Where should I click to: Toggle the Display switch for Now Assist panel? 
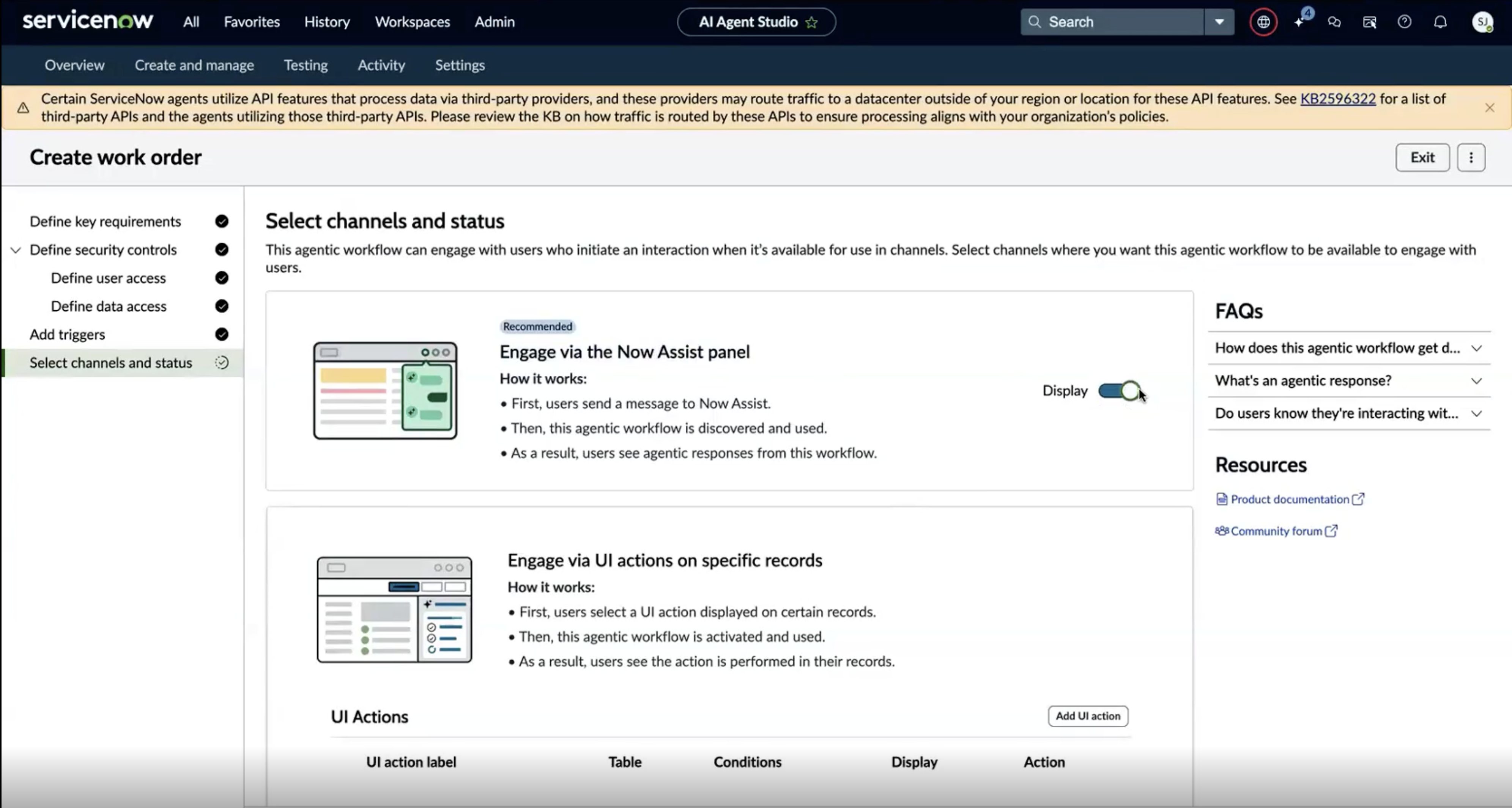point(1119,391)
